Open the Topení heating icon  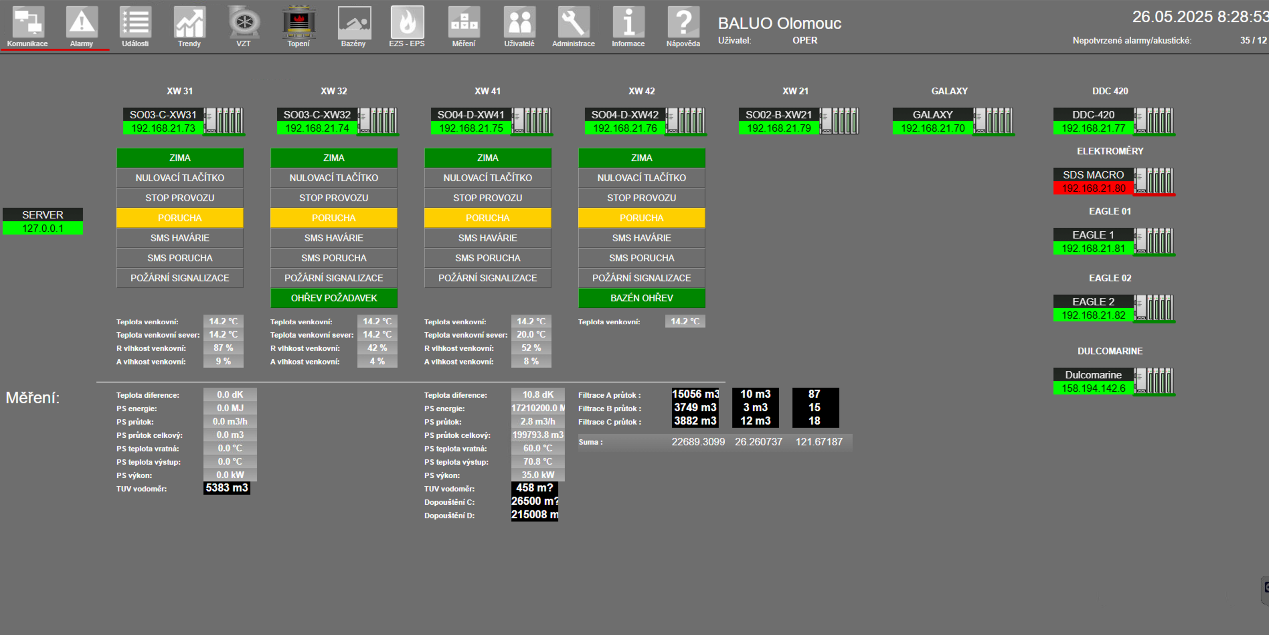(x=298, y=22)
